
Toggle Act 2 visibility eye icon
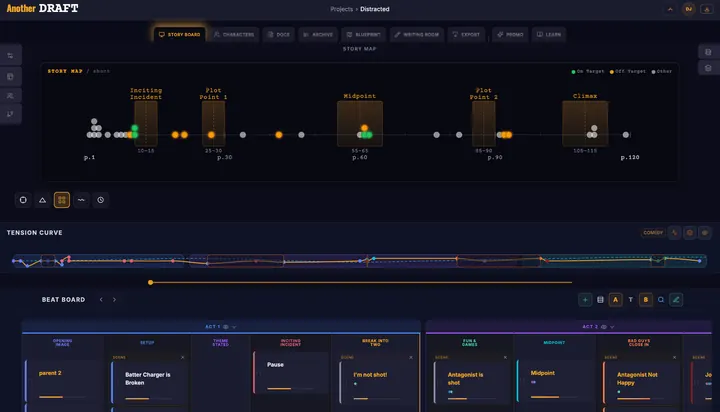(604, 327)
